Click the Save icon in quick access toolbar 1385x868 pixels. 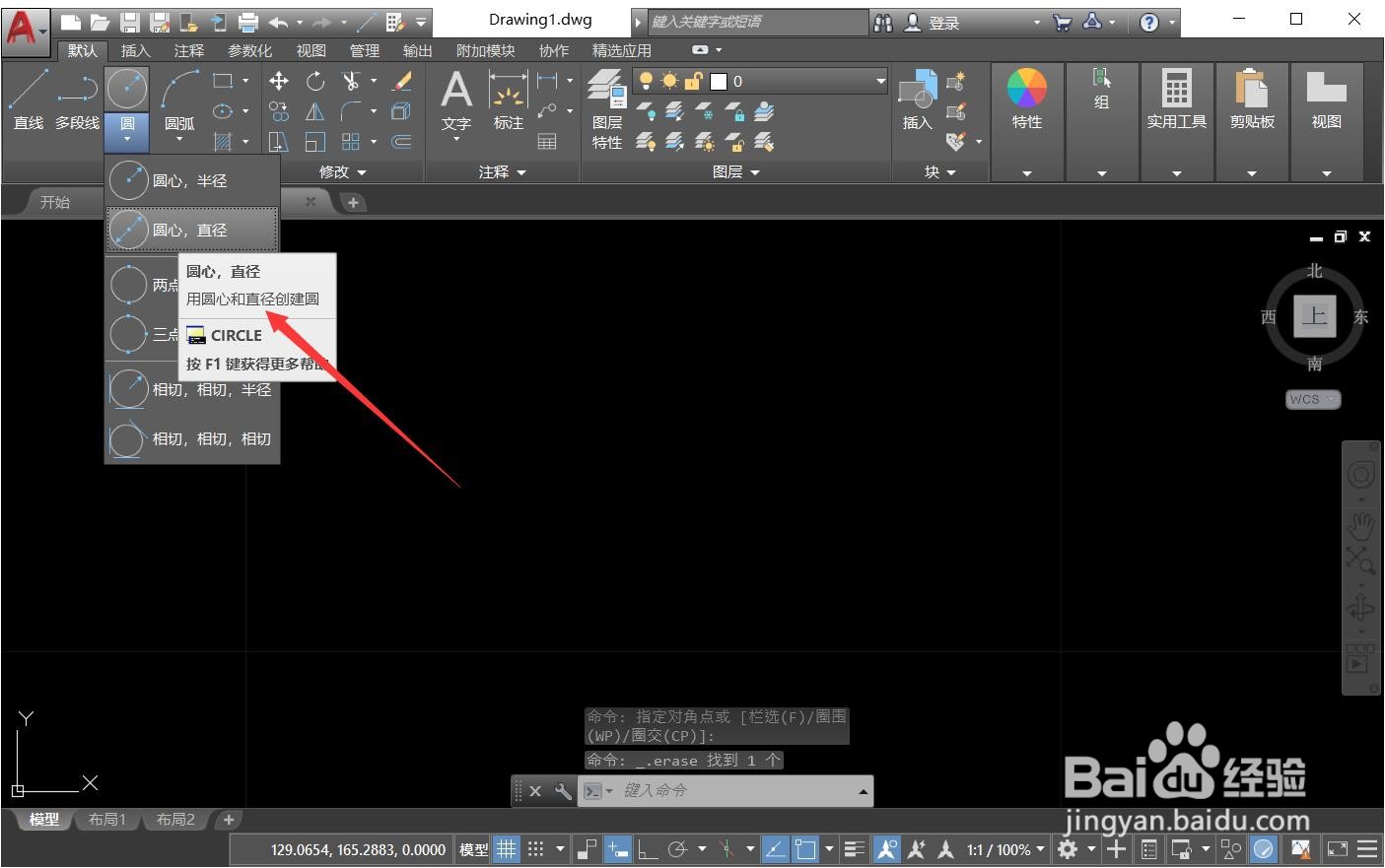[x=129, y=22]
